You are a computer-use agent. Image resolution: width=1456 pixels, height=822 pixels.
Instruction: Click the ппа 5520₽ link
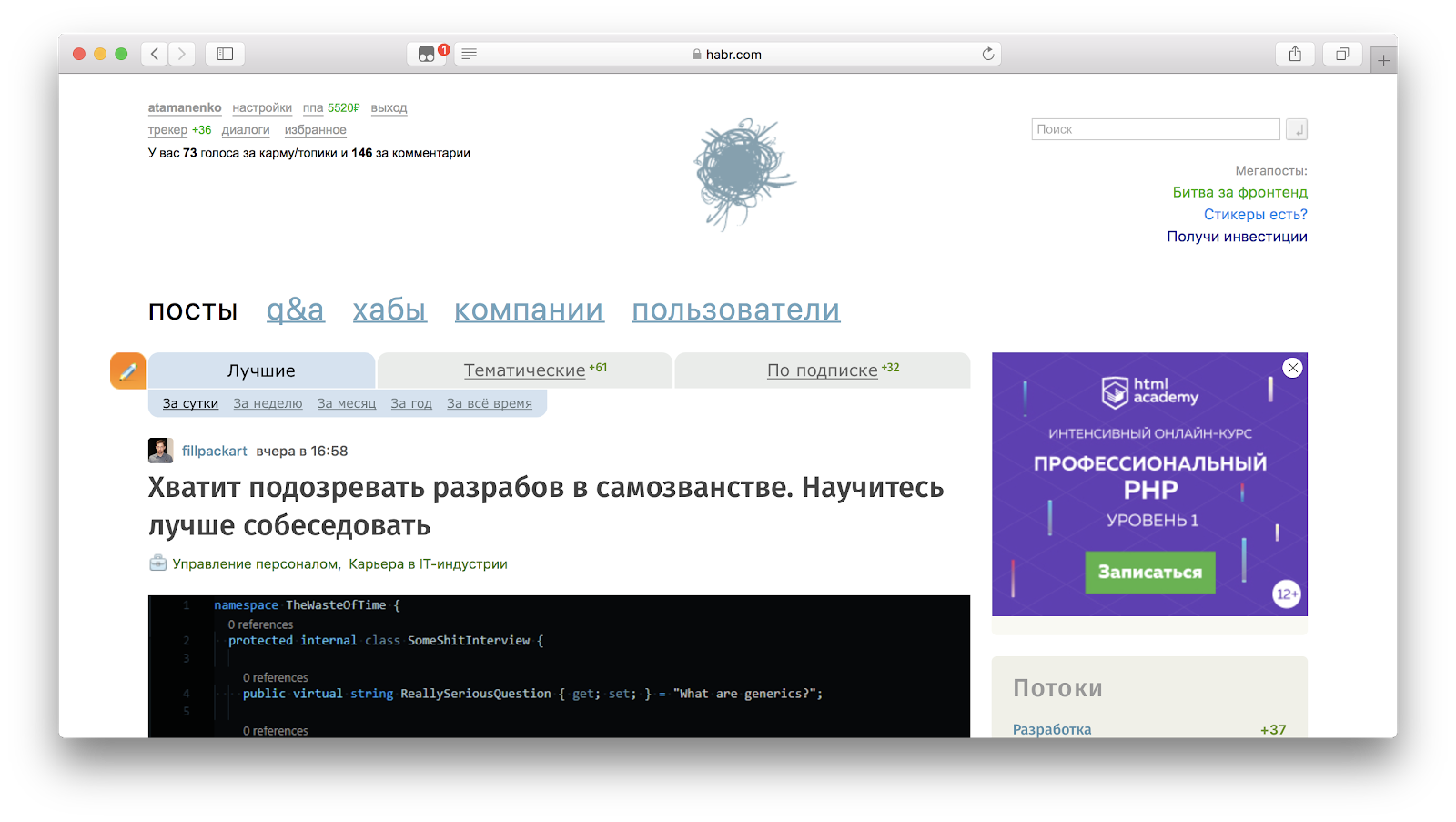[x=331, y=107]
